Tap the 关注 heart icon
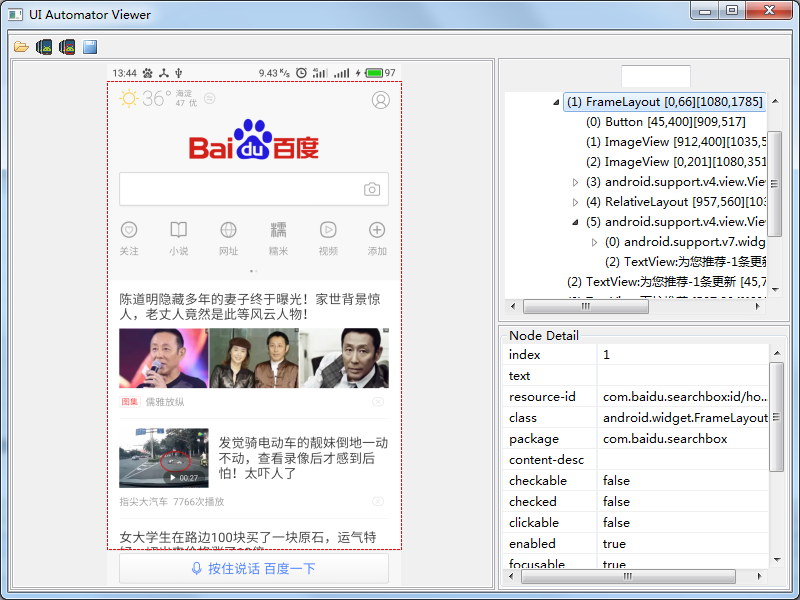 click(129, 230)
